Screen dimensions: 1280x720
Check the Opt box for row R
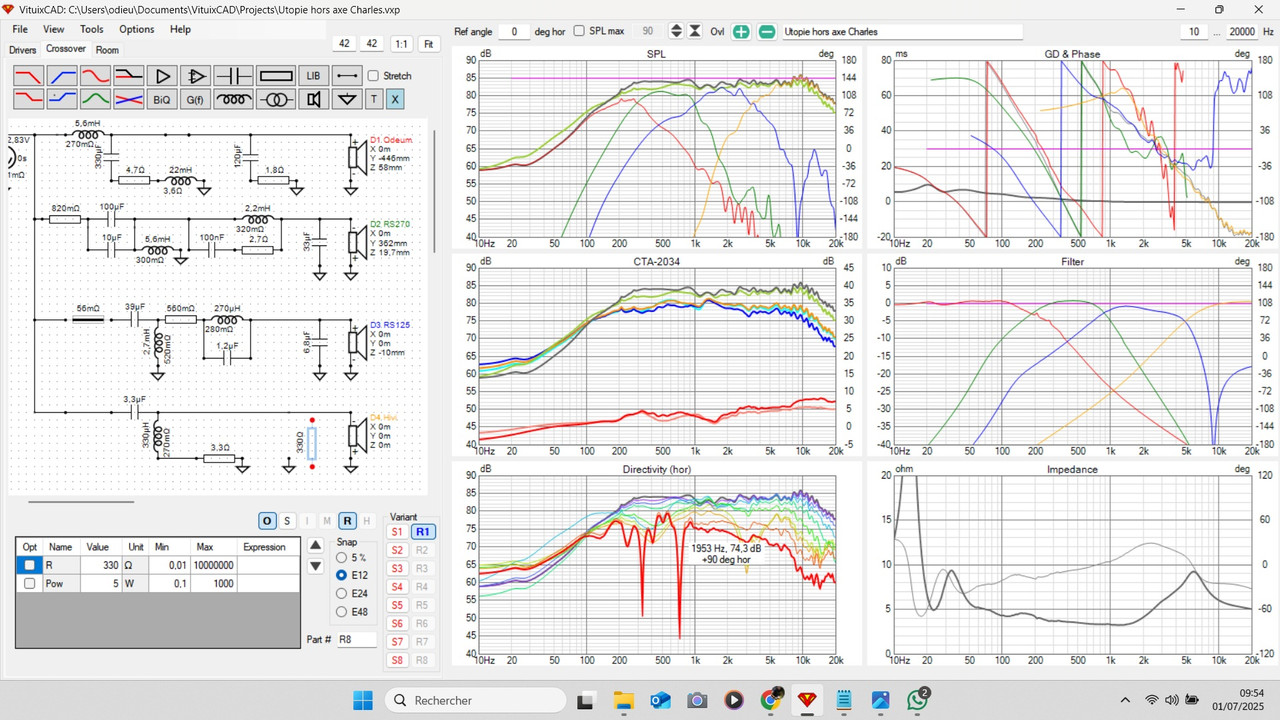(30, 565)
